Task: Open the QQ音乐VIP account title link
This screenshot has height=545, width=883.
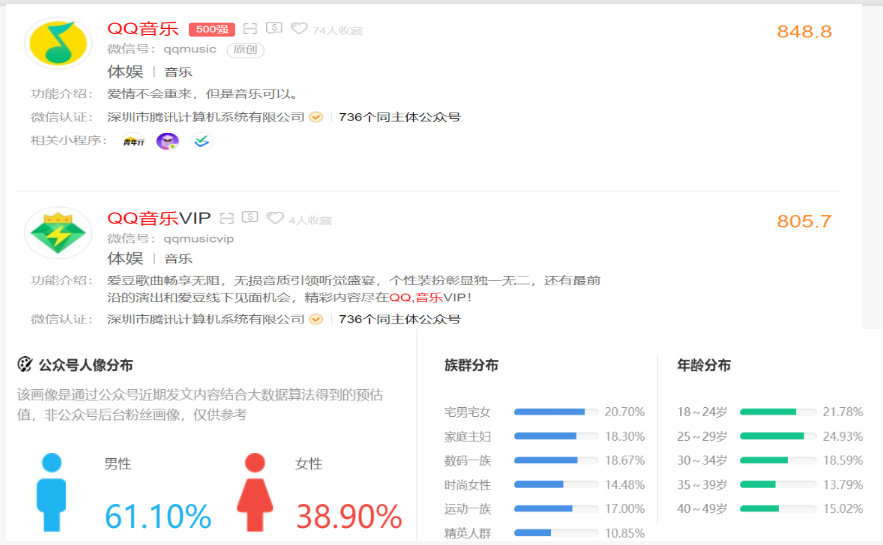Action: pos(159,218)
